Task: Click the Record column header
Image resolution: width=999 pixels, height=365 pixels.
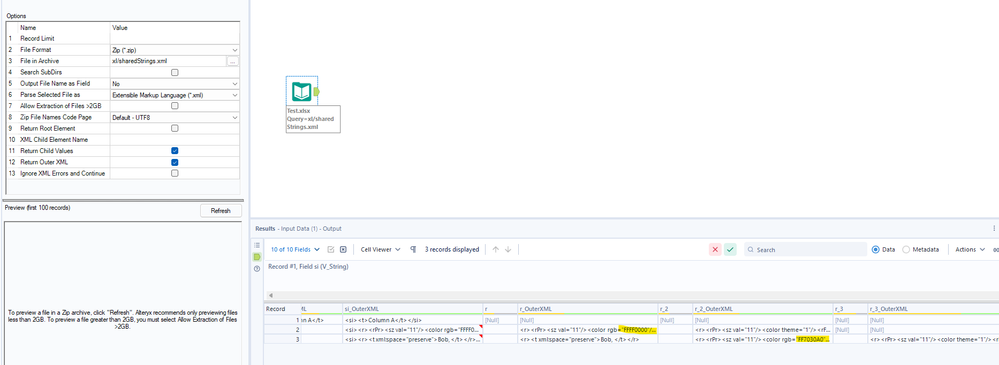Action: [x=282, y=308]
